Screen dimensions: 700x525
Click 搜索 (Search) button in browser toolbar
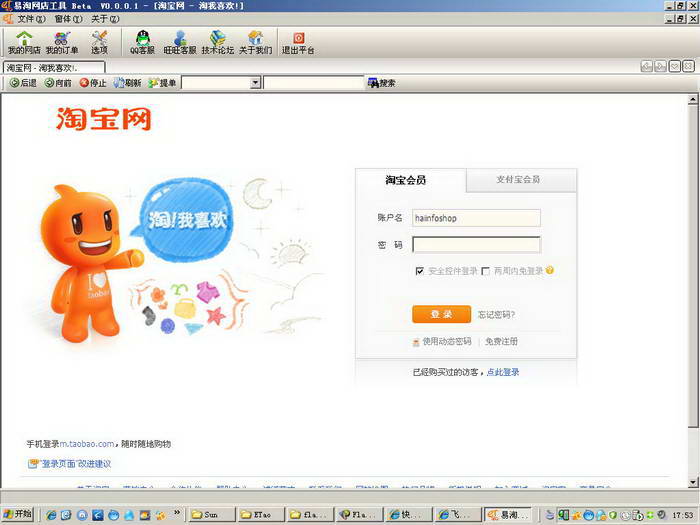(x=381, y=83)
